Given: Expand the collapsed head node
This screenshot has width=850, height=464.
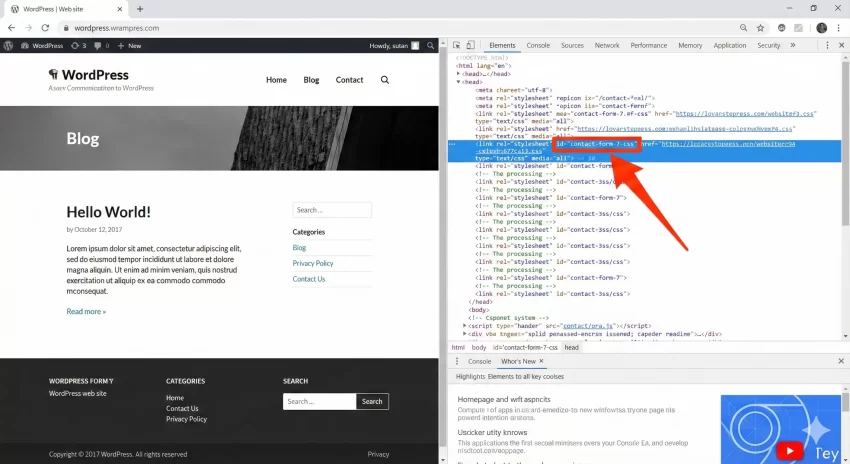Looking at the screenshot, I should coord(459,74).
